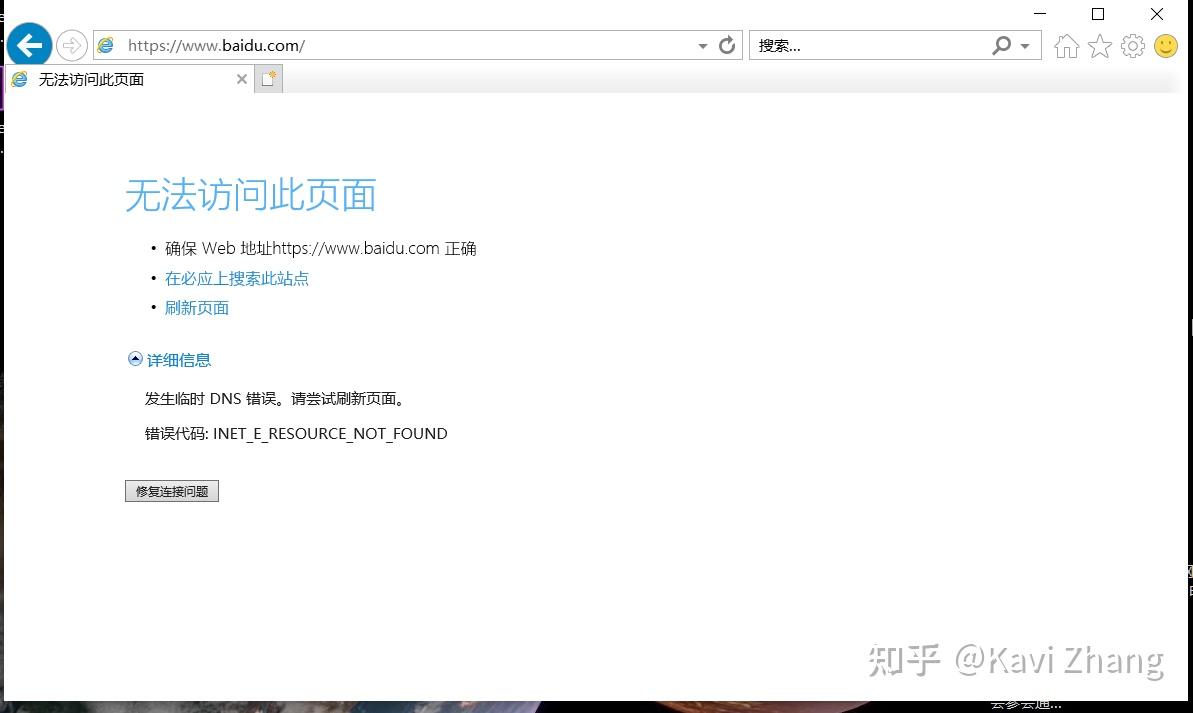Select the 无法访问此页面 tab
Image resolution: width=1193 pixels, height=713 pixels.
pyautogui.click(x=128, y=79)
